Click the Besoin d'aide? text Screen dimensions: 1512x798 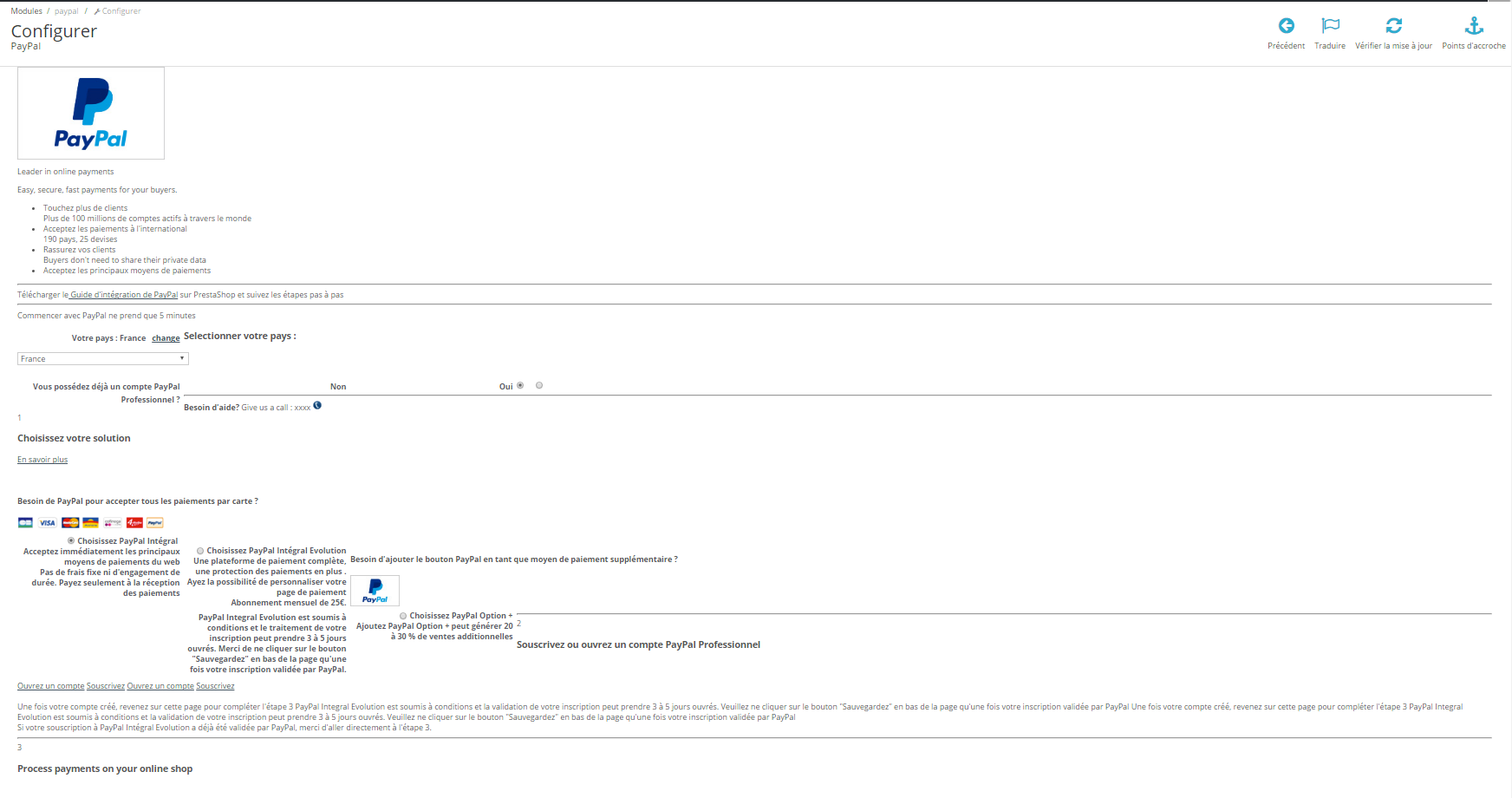click(x=212, y=408)
